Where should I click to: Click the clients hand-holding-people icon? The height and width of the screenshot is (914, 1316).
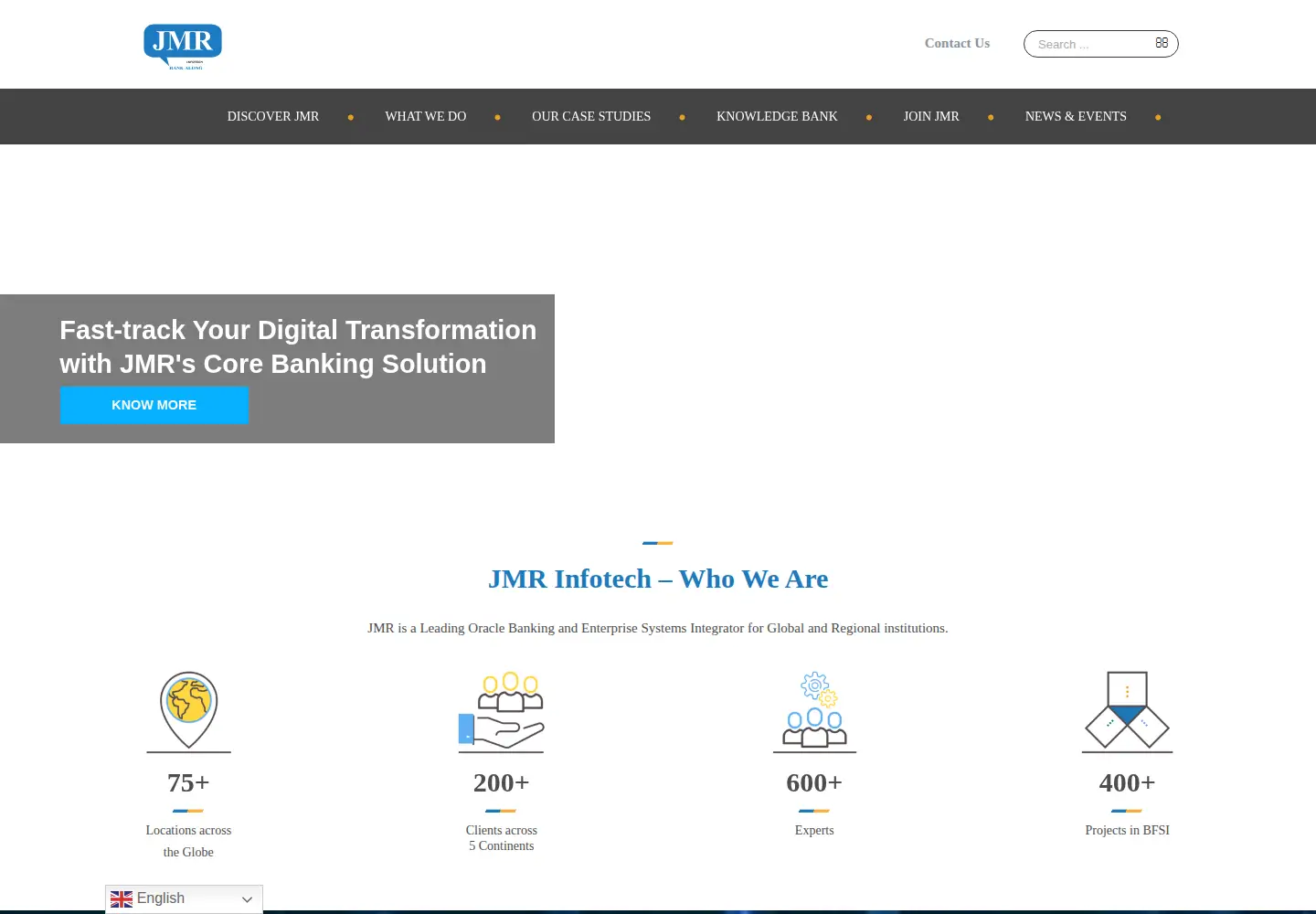coord(501,711)
